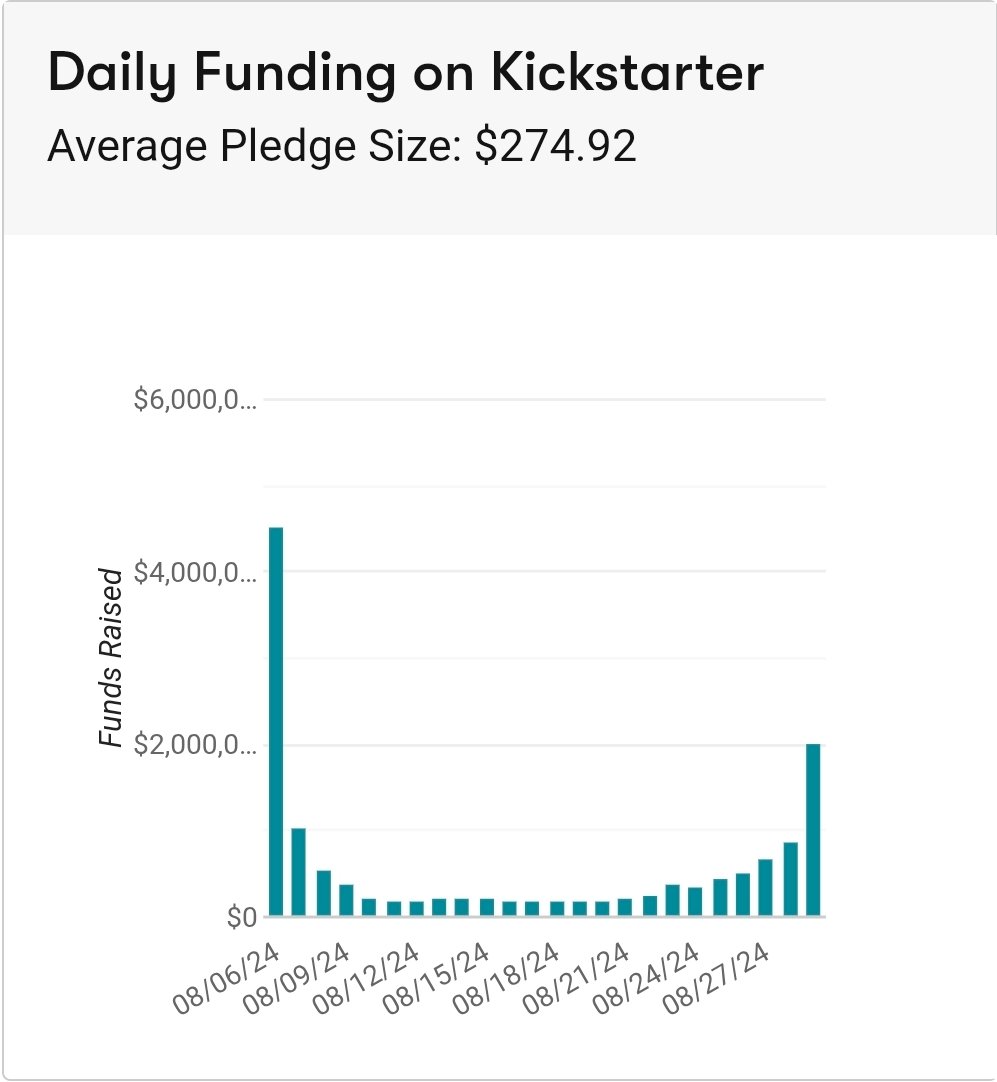This screenshot has height=1082, width=997.
Task: Click the $2,000,0… y-axis label
Action: click(x=195, y=746)
